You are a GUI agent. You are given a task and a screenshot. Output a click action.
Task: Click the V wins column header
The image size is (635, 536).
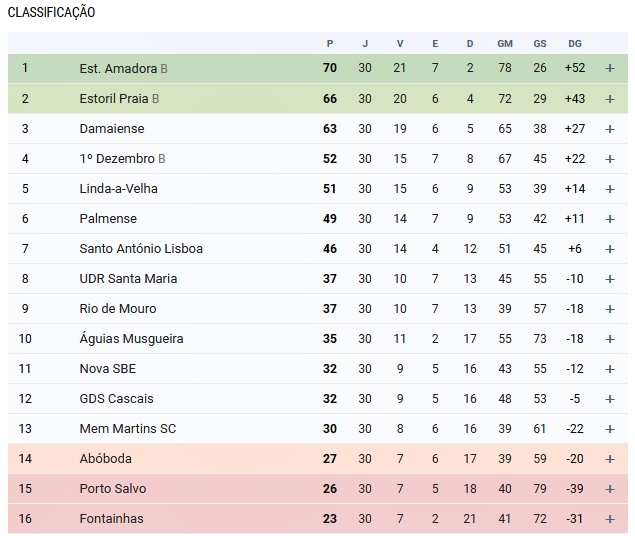tap(400, 43)
